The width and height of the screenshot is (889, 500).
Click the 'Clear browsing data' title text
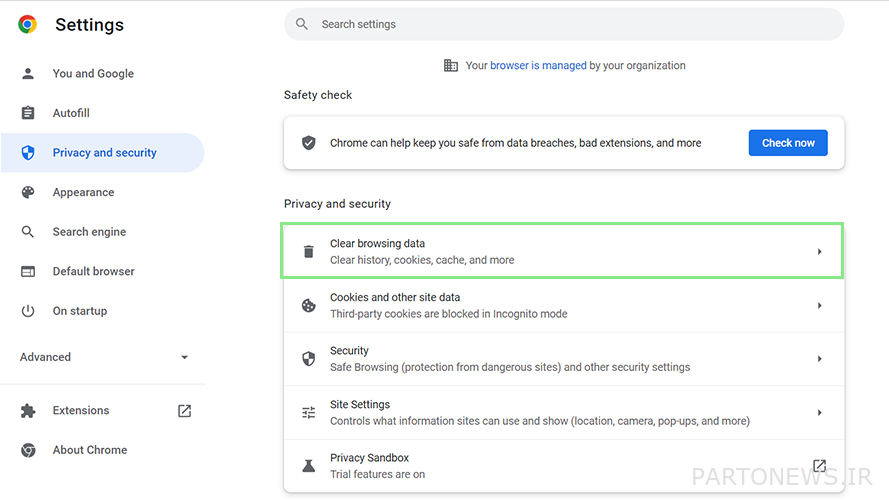(378, 243)
